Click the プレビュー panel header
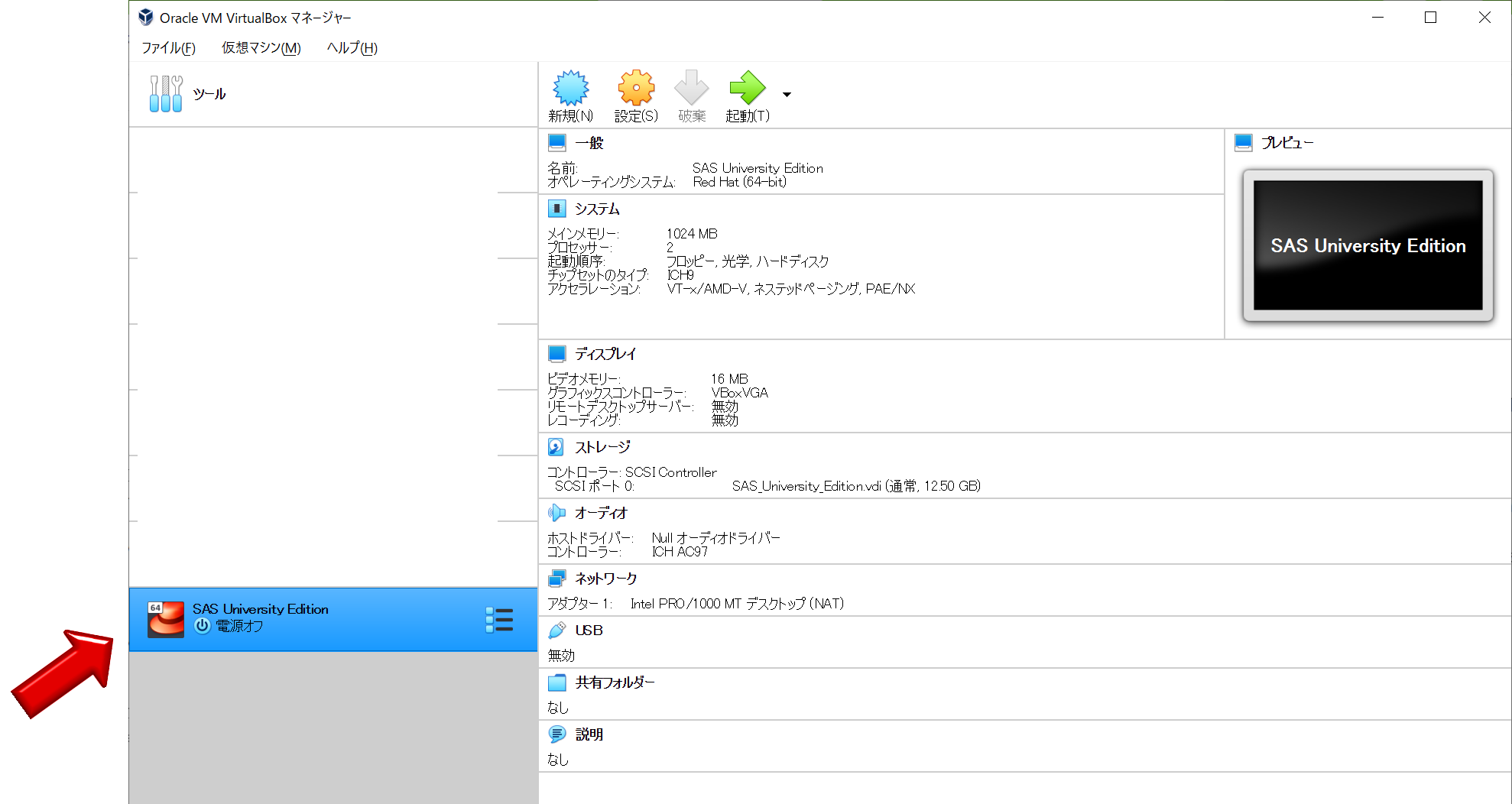 1287,143
